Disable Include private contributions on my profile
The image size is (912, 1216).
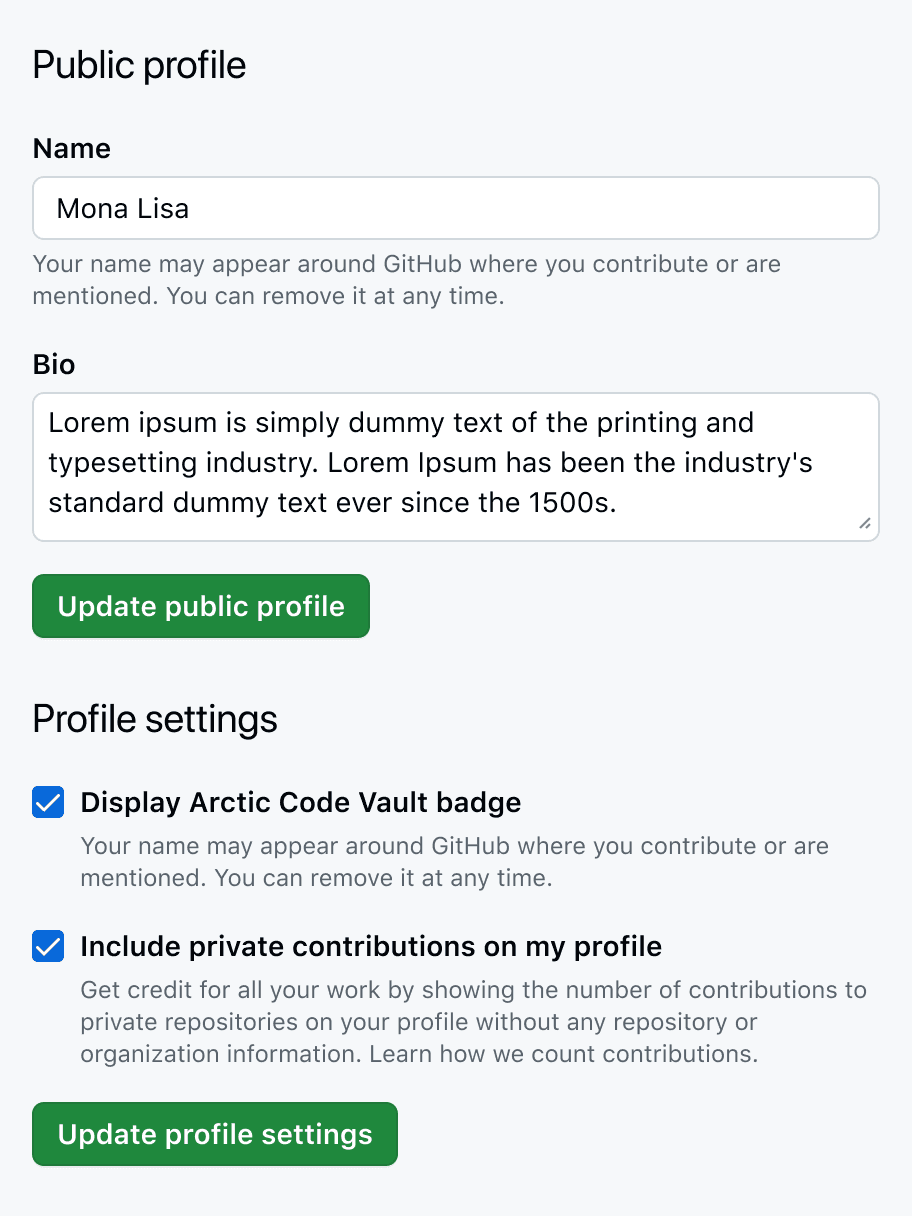pyautogui.click(x=47, y=946)
